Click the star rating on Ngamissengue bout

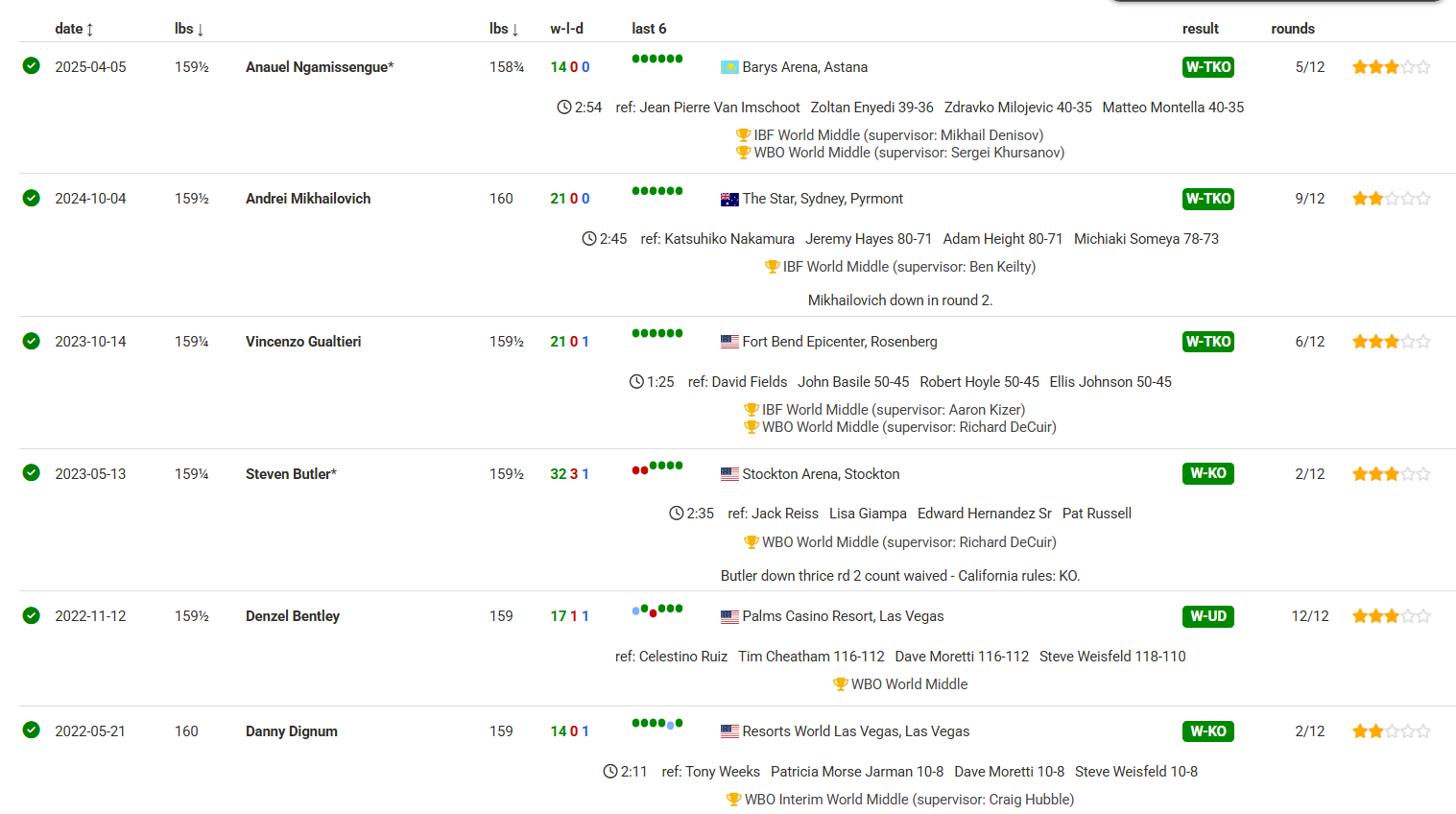click(1391, 67)
